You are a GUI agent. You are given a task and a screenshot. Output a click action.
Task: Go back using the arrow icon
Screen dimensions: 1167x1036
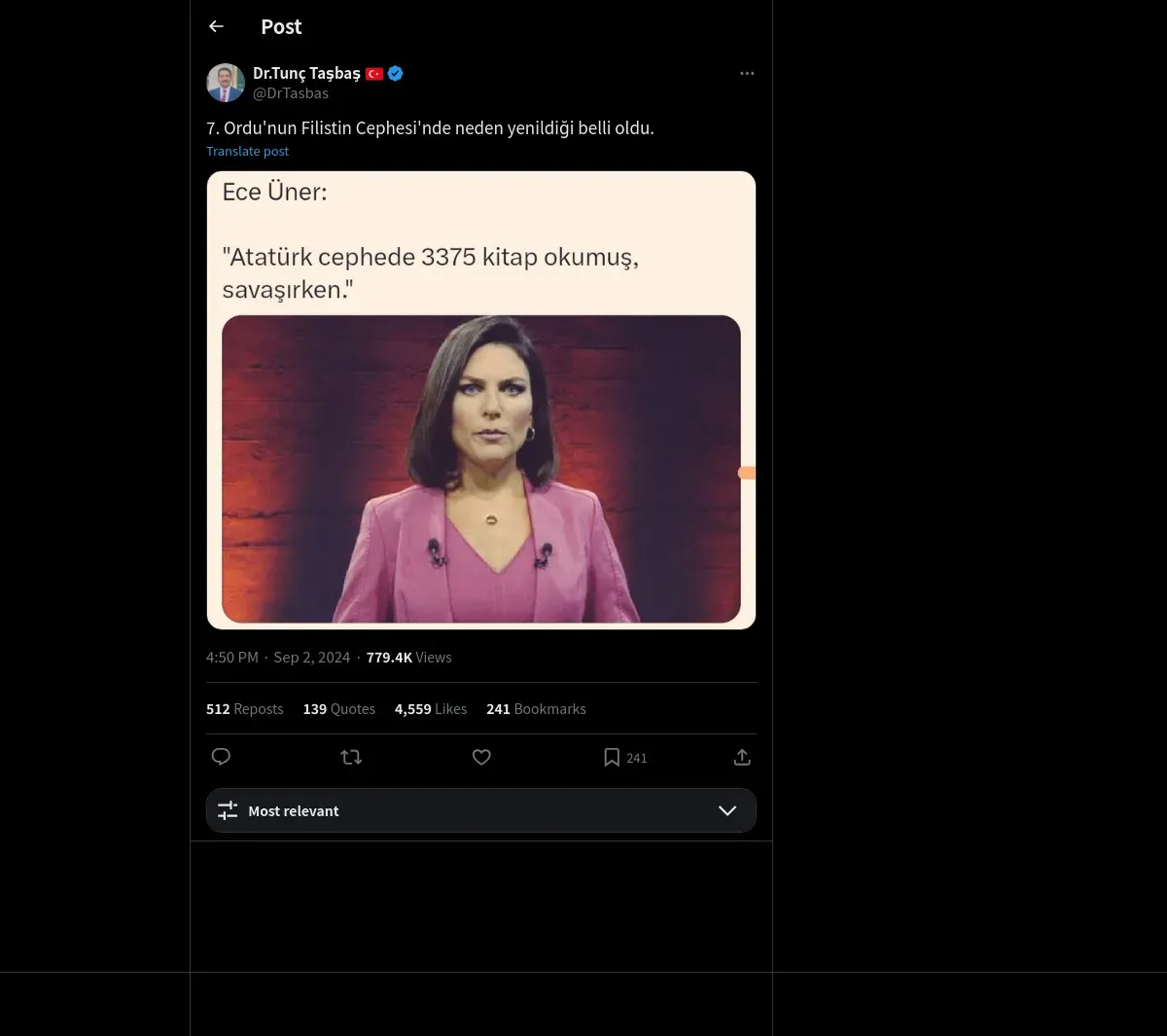[216, 27]
